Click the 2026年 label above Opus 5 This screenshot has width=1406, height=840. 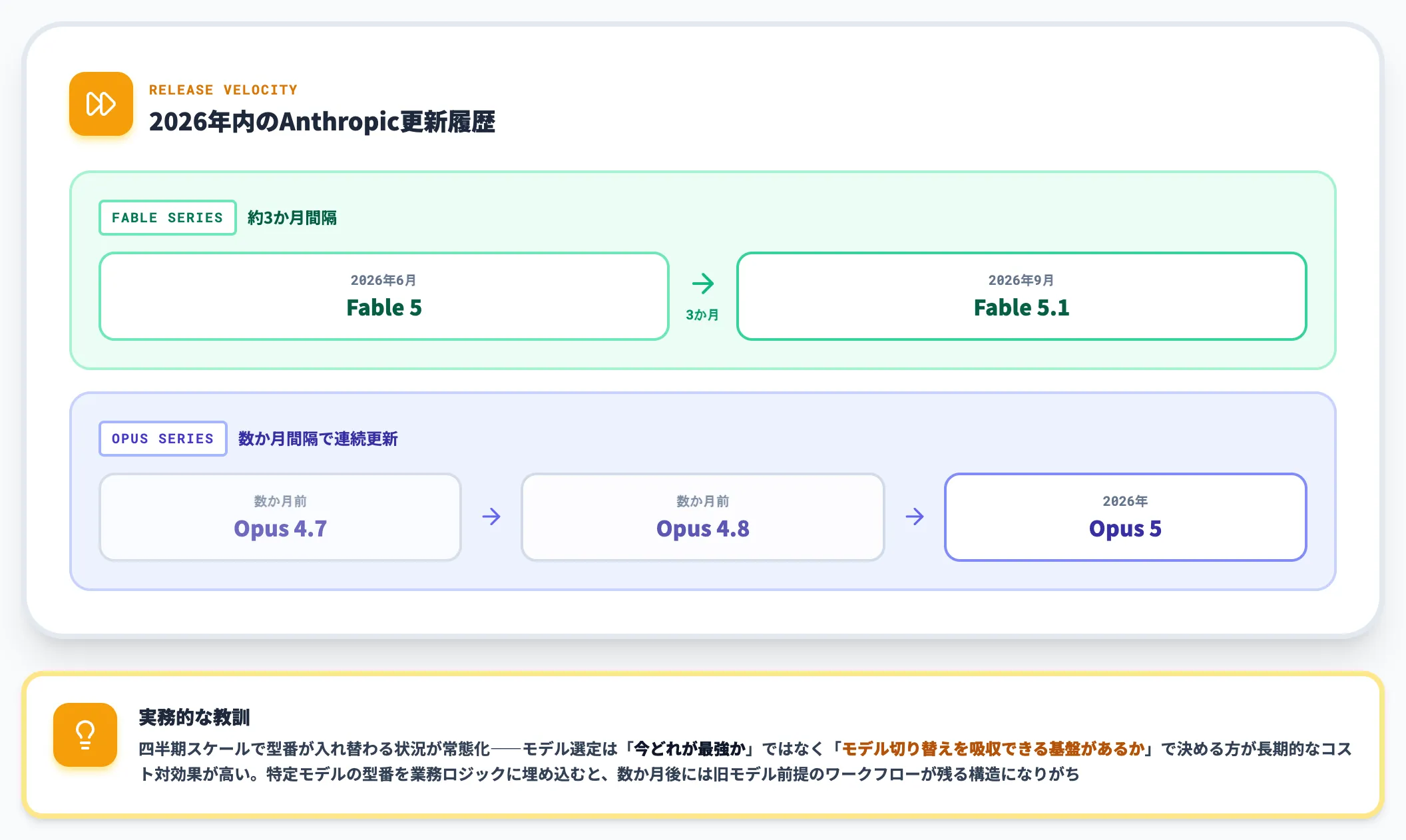pos(1125,501)
